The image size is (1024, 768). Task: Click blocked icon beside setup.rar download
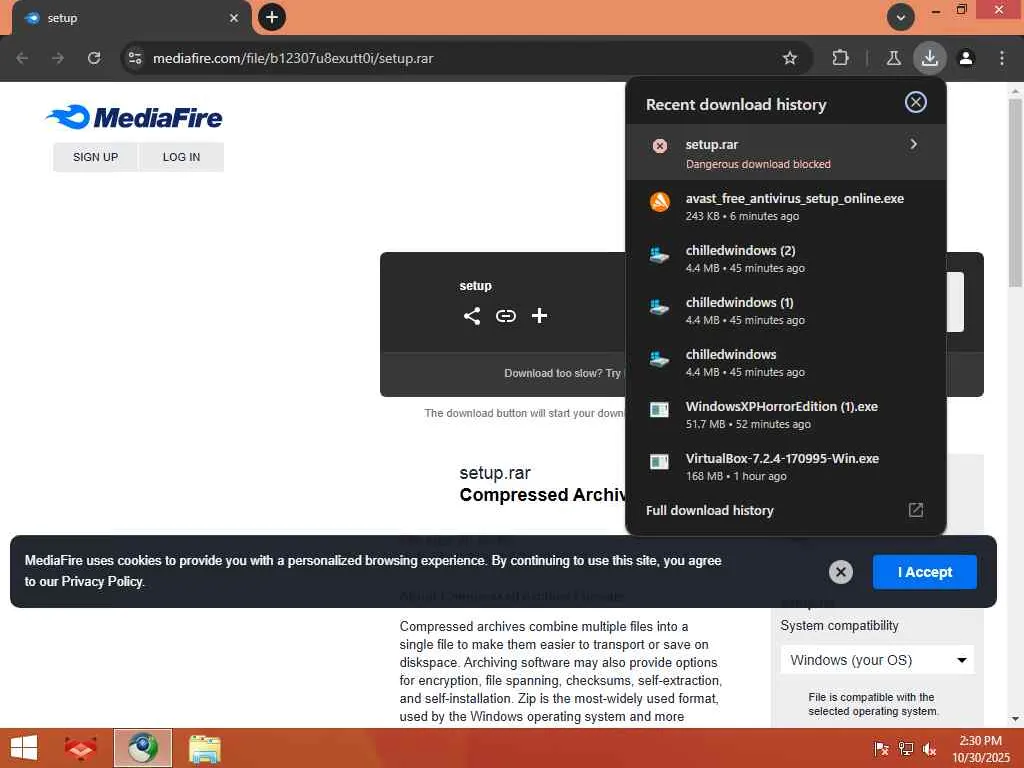pos(660,146)
